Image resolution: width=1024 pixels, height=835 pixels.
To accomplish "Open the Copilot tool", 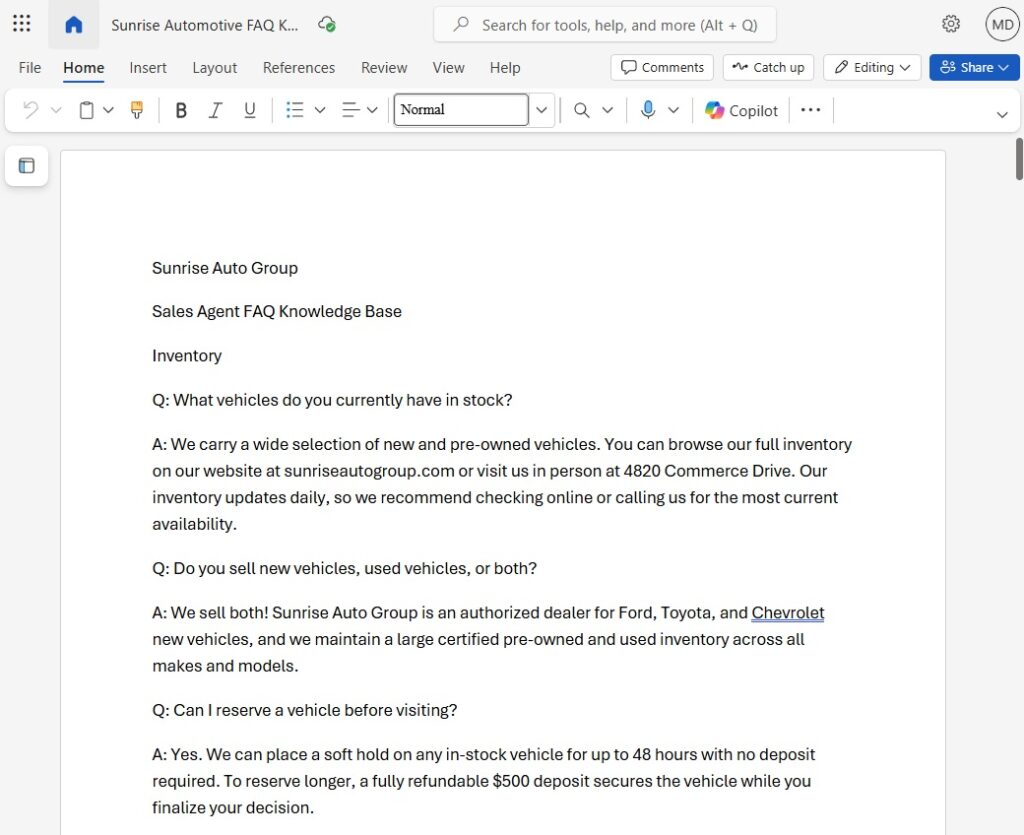I will tap(741, 110).
